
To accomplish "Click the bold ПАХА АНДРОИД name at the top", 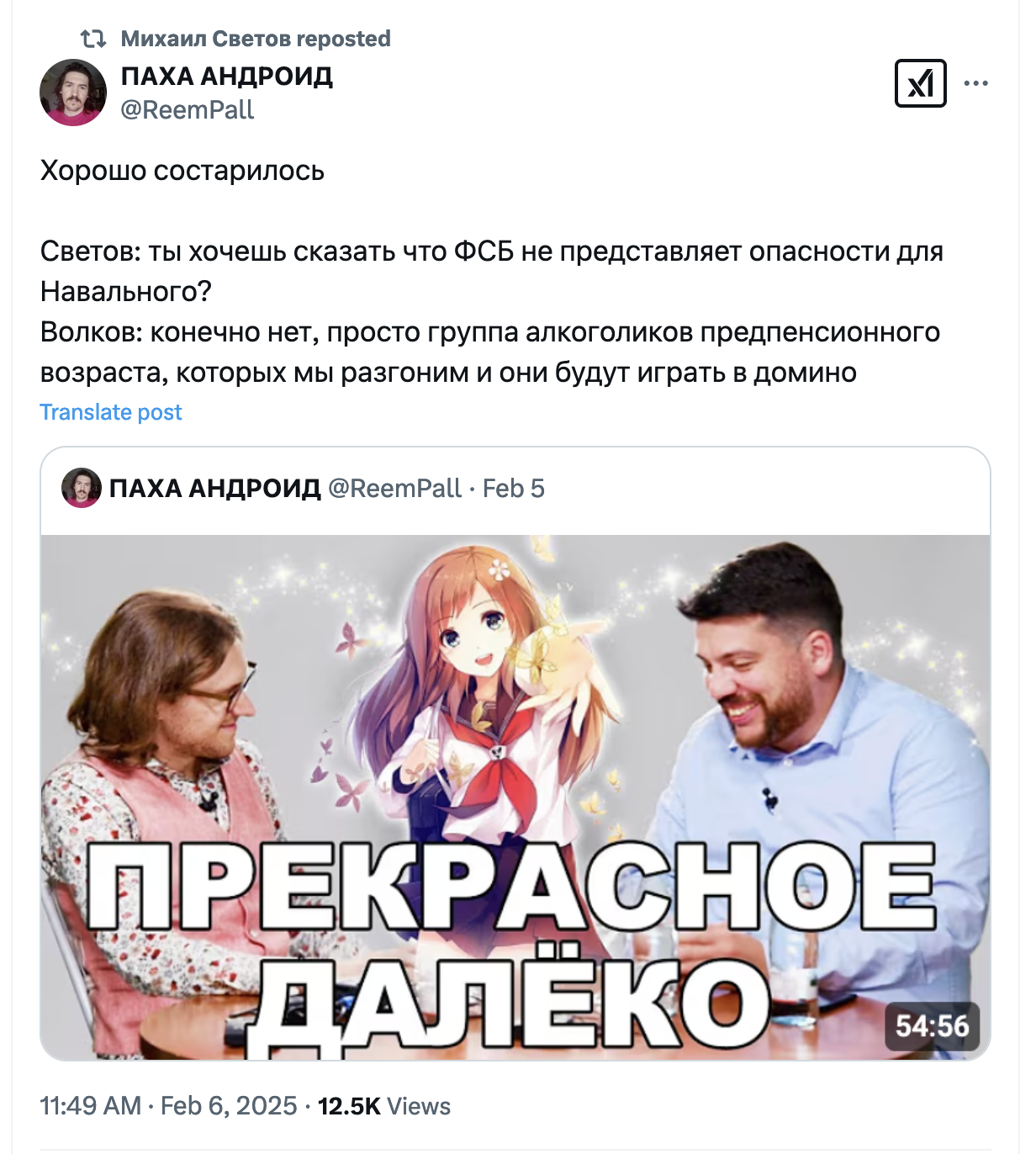I will 227,77.
